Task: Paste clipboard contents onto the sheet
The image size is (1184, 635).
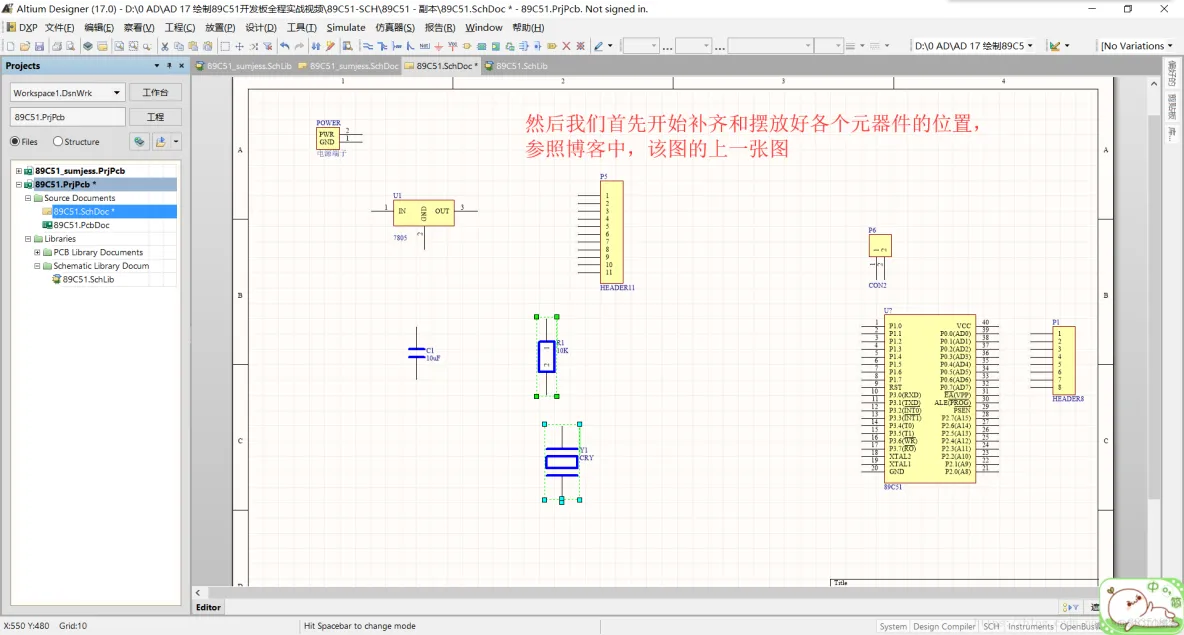Action: tap(193, 46)
